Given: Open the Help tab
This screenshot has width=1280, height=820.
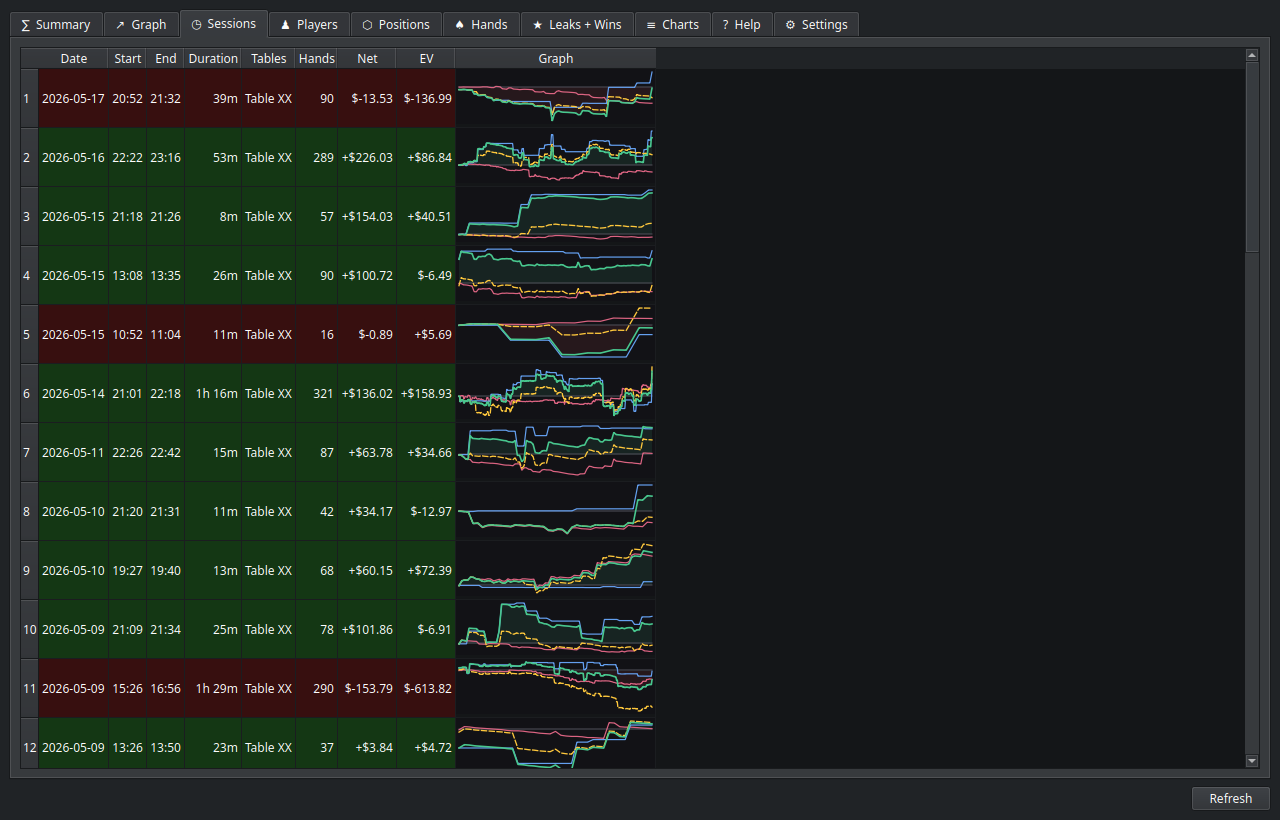Looking at the screenshot, I should click(x=742, y=24).
